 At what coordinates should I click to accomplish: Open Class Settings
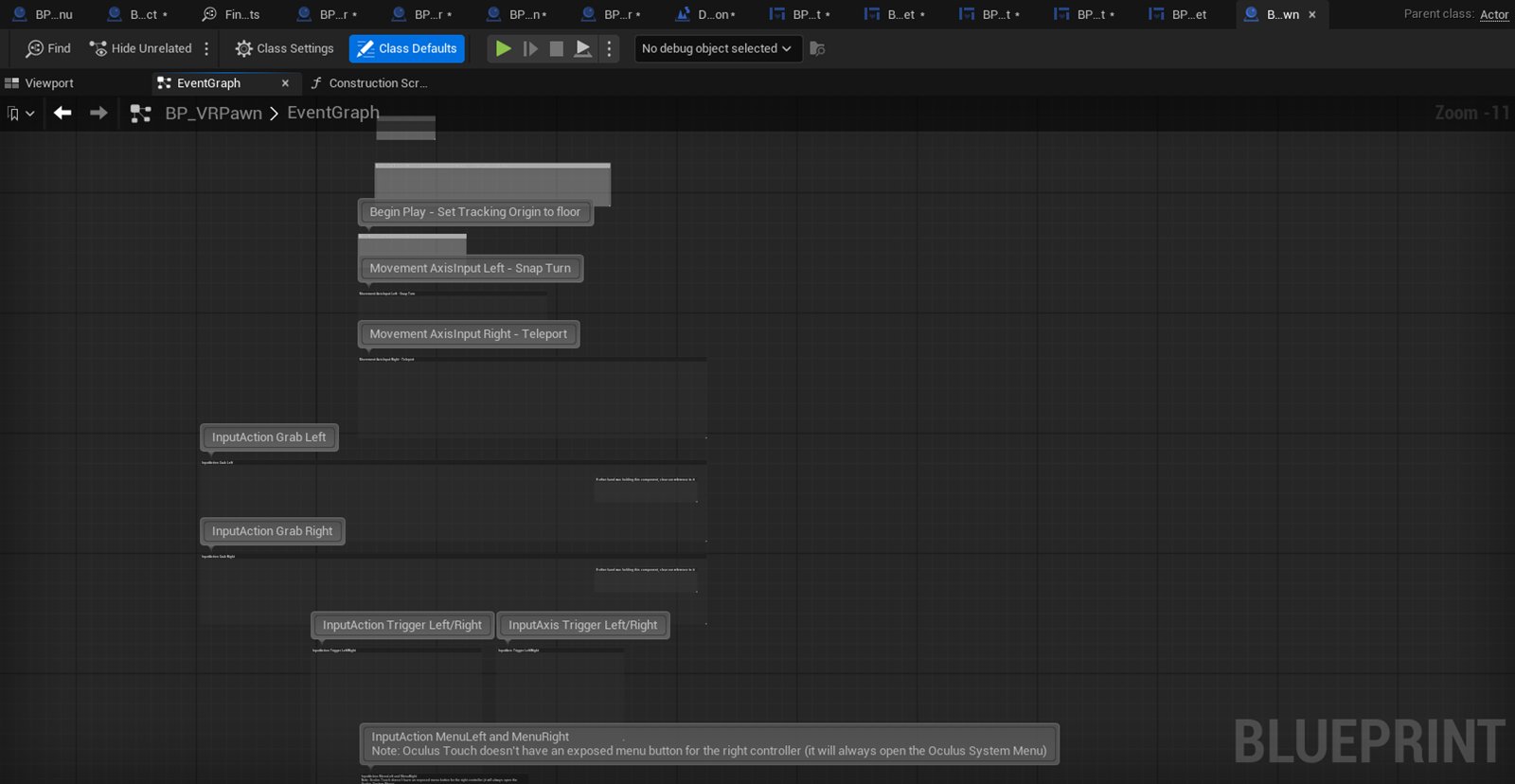click(x=284, y=48)
